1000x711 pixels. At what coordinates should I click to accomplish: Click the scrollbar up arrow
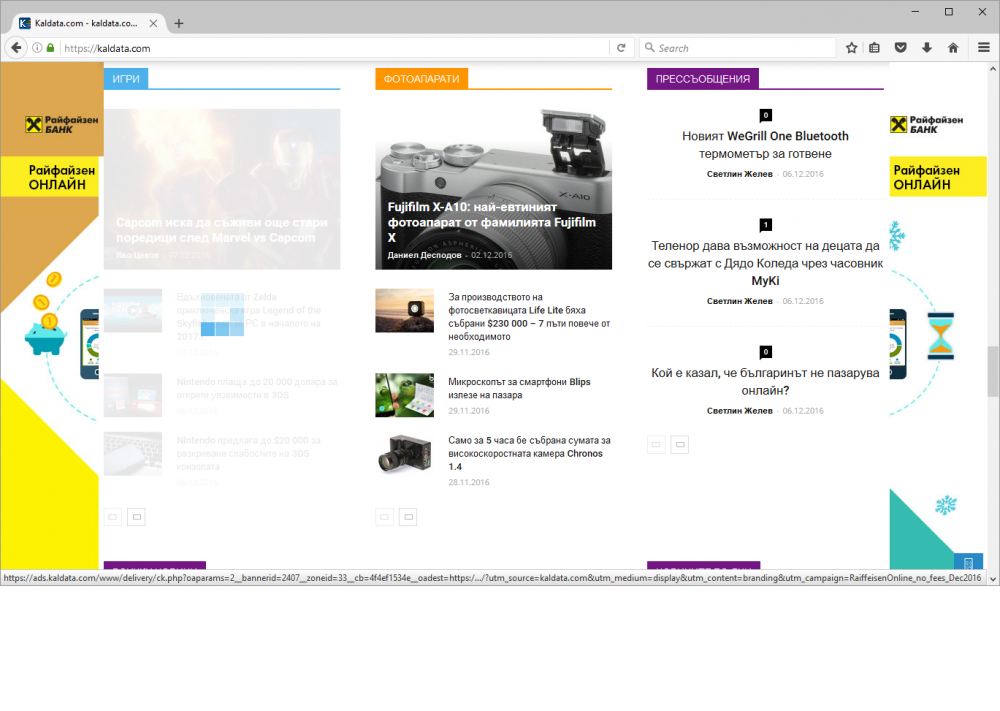[993, 68]
